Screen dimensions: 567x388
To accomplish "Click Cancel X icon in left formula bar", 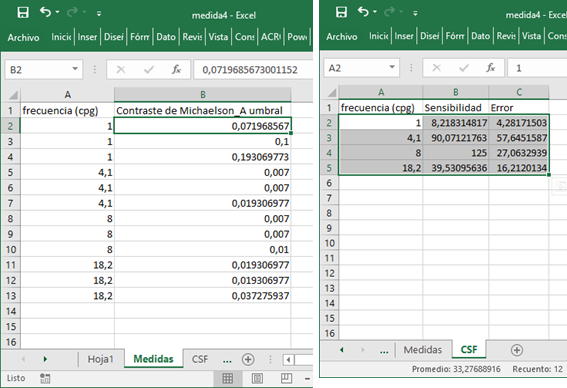I will pos(121,69).
